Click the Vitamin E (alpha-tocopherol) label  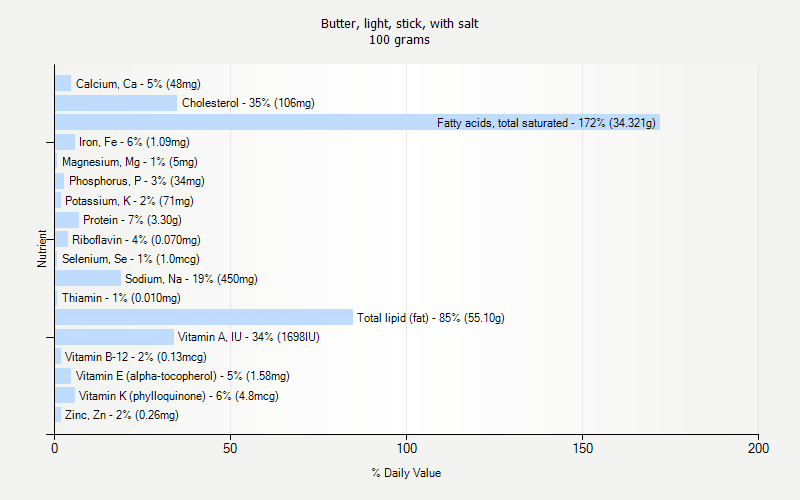tap(182, 376)
